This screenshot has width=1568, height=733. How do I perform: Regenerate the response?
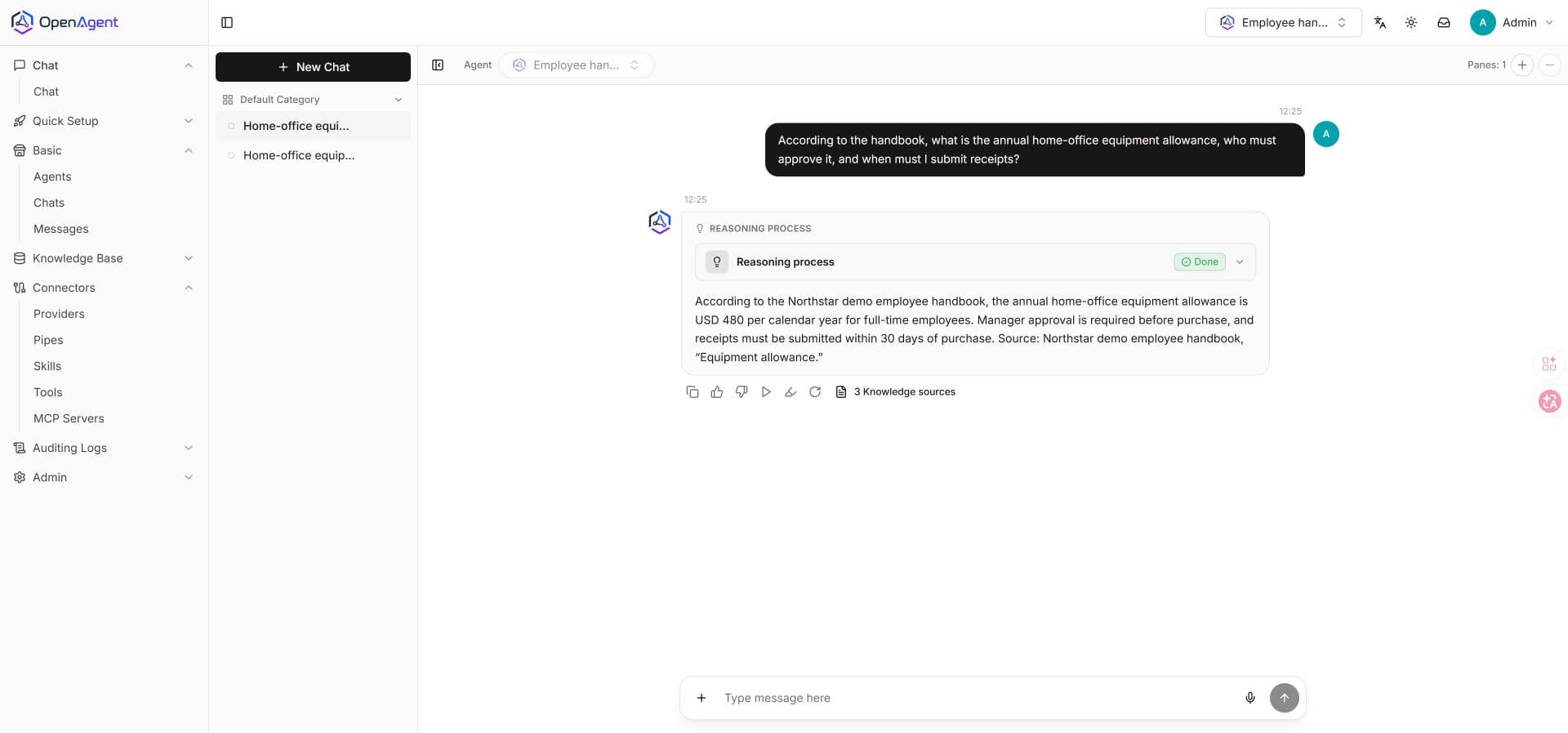[x=815, y=392]
